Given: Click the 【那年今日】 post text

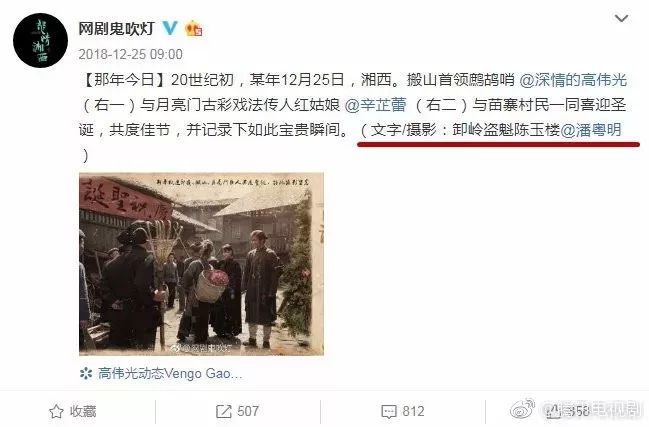Looking at the screenshot, I should pos(123,79).
